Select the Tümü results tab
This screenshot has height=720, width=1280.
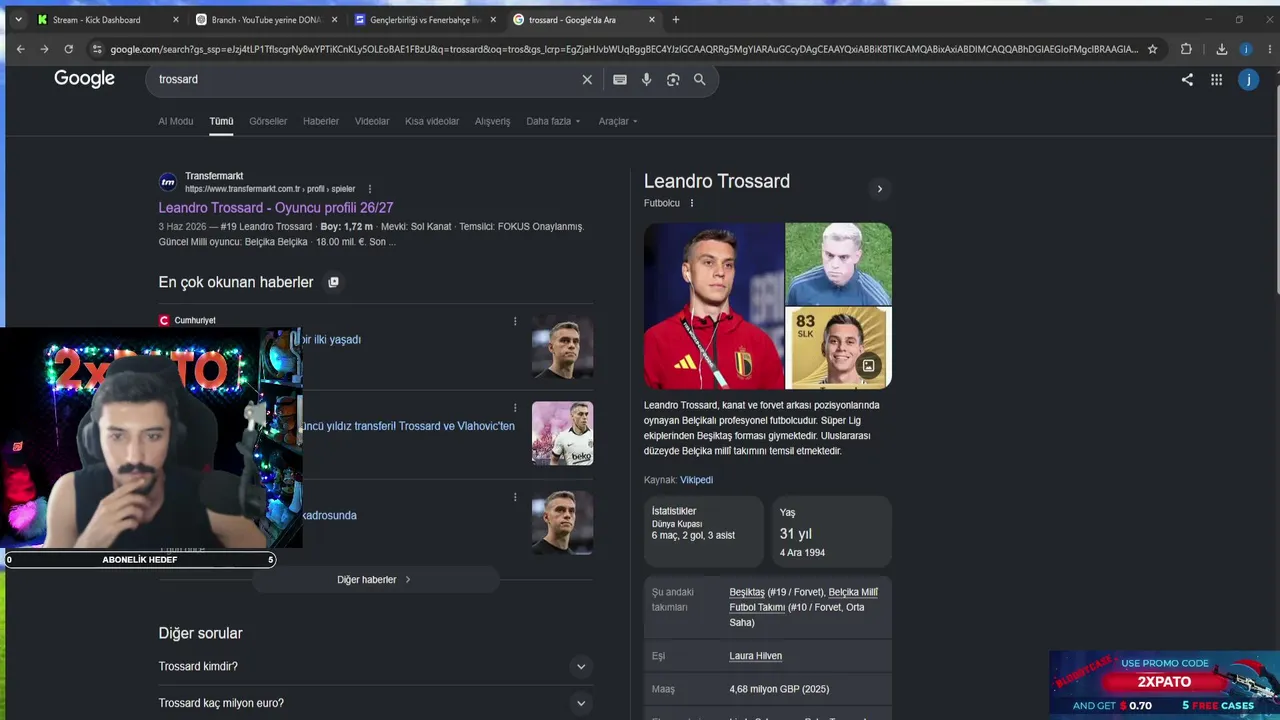[x=221, y=121]
